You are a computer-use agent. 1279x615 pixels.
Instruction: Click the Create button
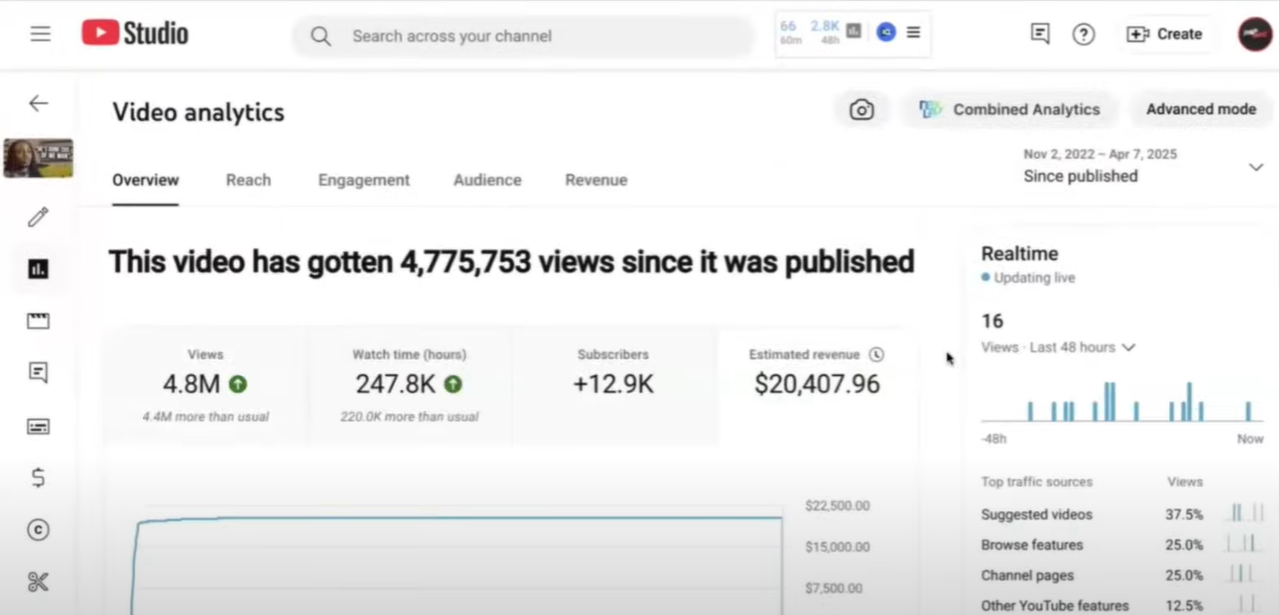click(1165, 33)
